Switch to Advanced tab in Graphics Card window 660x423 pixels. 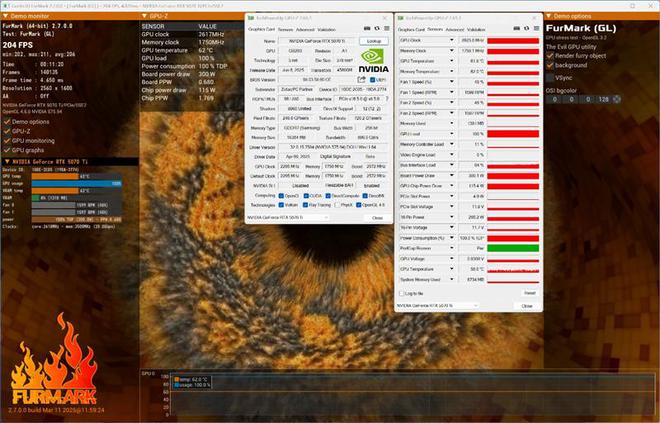[x=305, y=29]
